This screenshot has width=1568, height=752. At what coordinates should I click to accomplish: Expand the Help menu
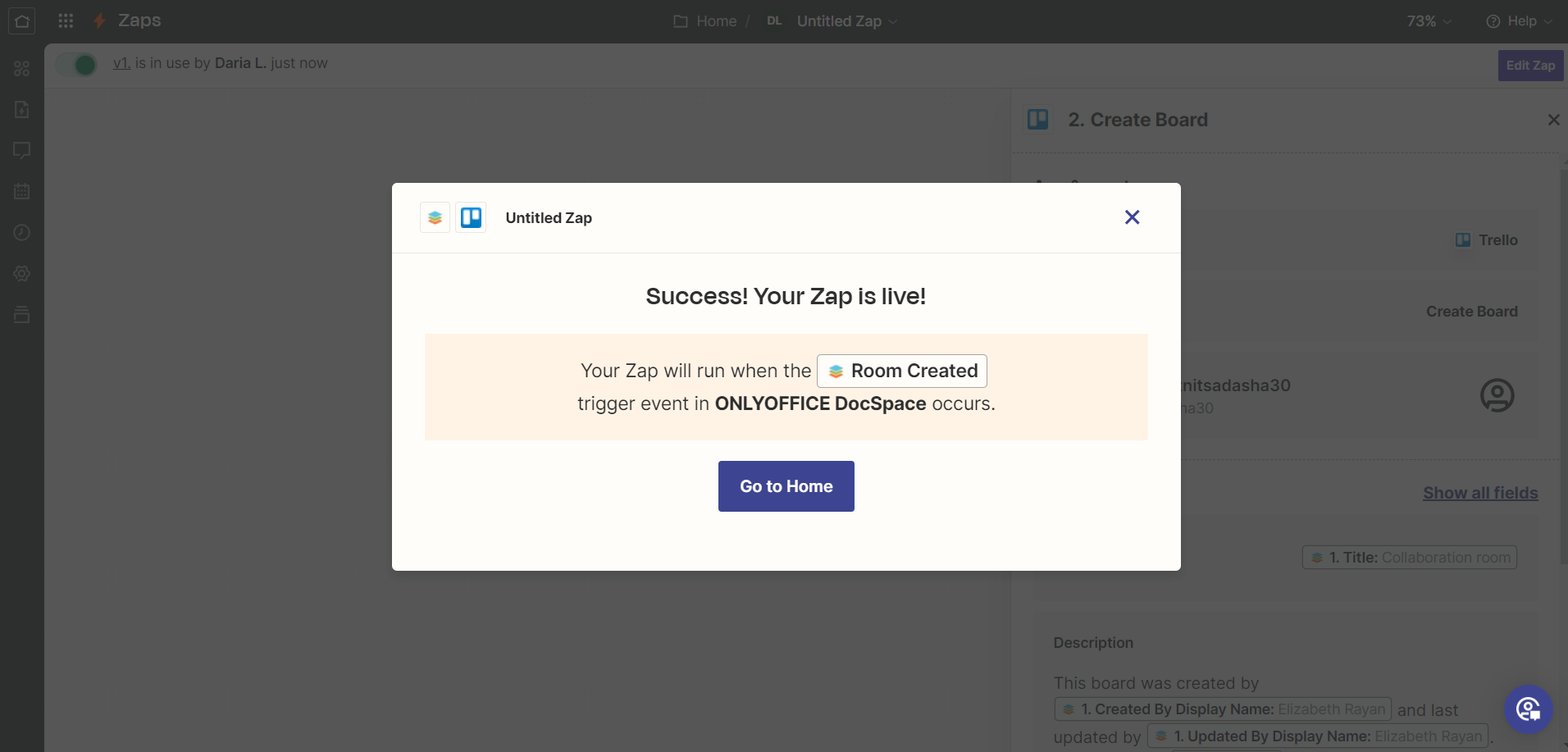coord(1520,21)
